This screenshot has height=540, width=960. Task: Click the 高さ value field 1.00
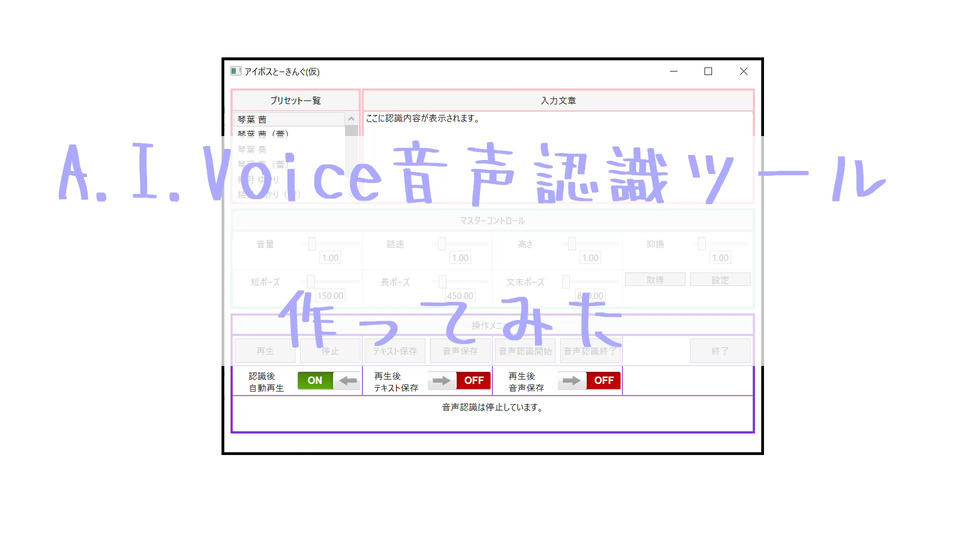pos(590,258)
